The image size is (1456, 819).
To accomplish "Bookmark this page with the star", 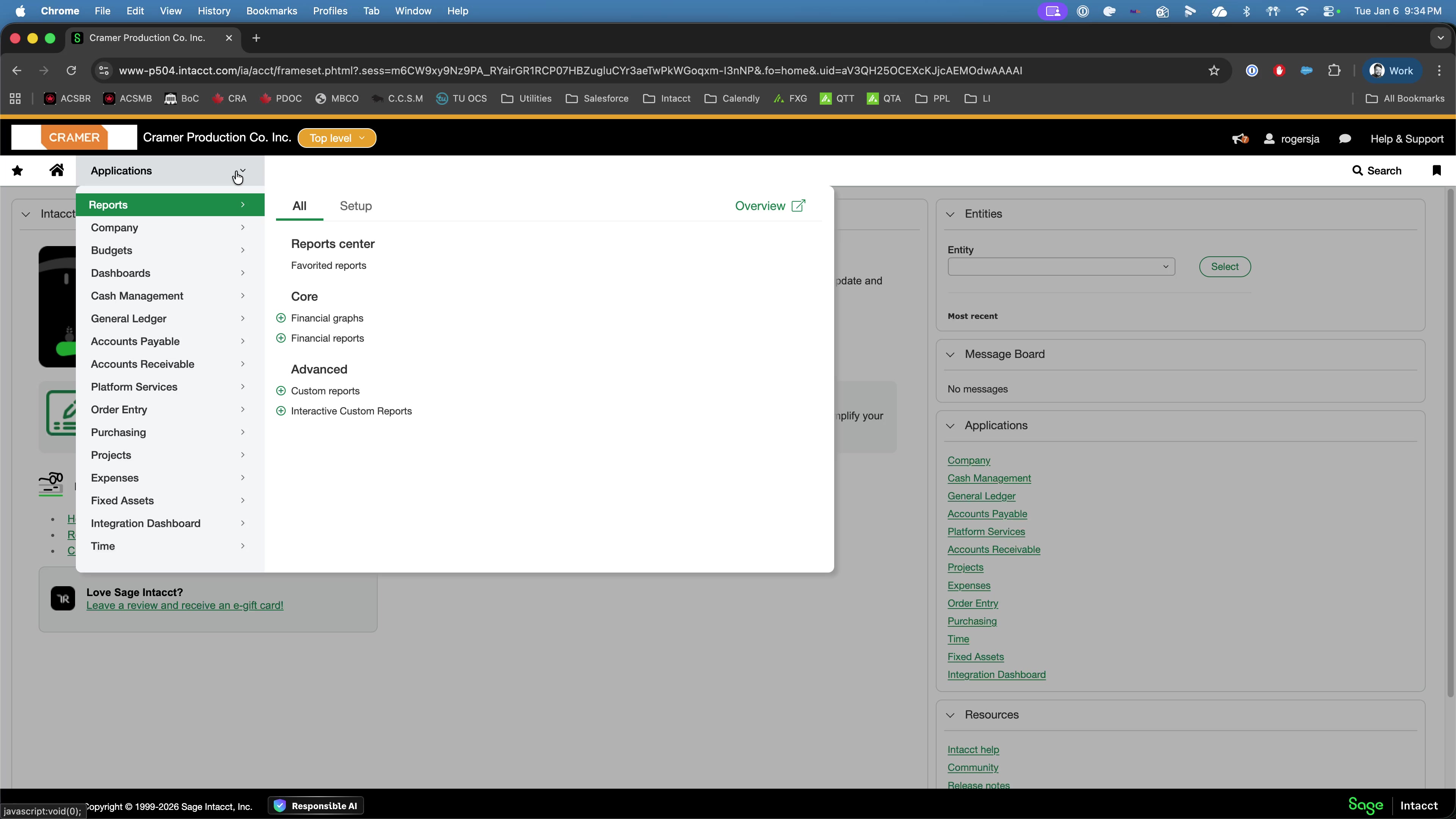I will click(1213, 71).
